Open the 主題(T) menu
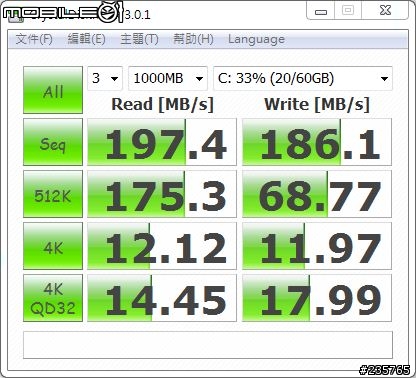 pos(139,39)
